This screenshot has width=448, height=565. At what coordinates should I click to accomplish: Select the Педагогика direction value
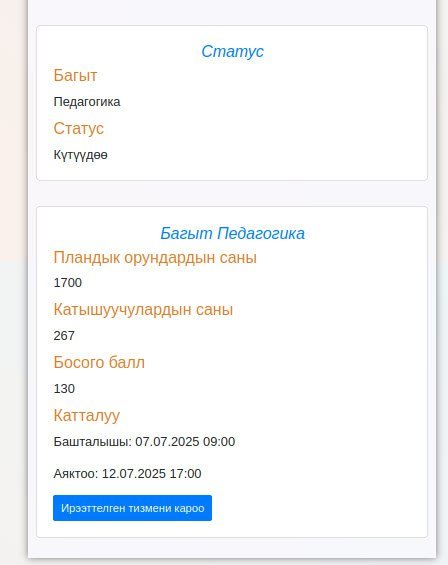pos(87,102)
